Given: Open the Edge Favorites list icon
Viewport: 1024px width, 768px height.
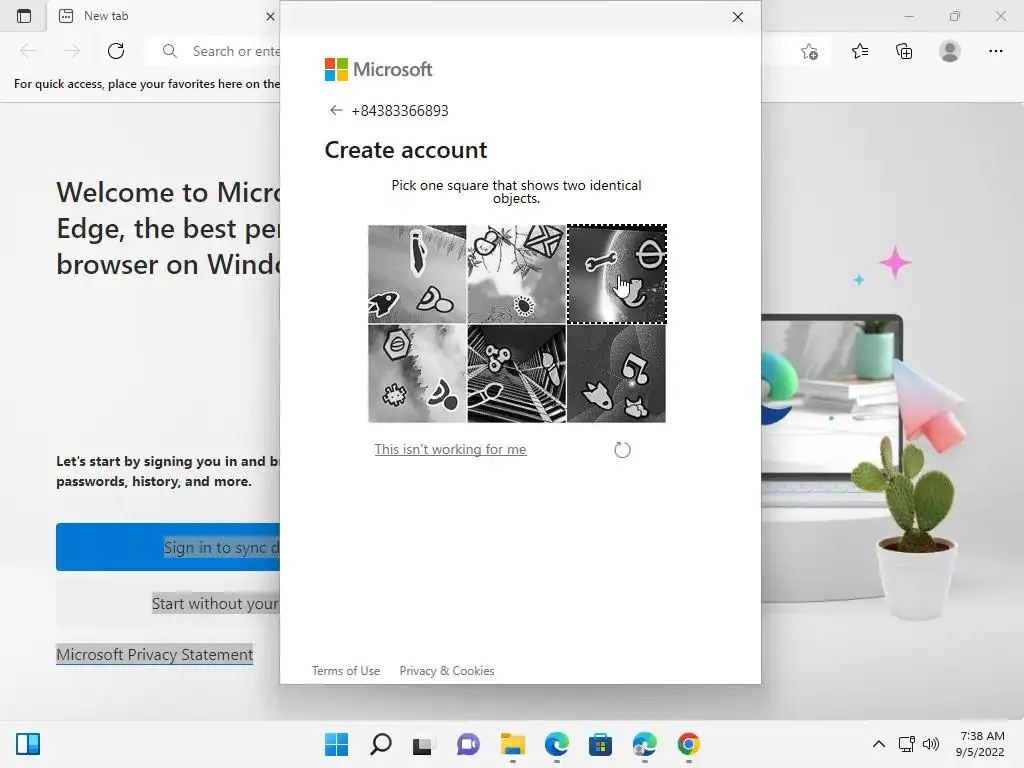Looking at the screenshot, I should pos(860,51).
